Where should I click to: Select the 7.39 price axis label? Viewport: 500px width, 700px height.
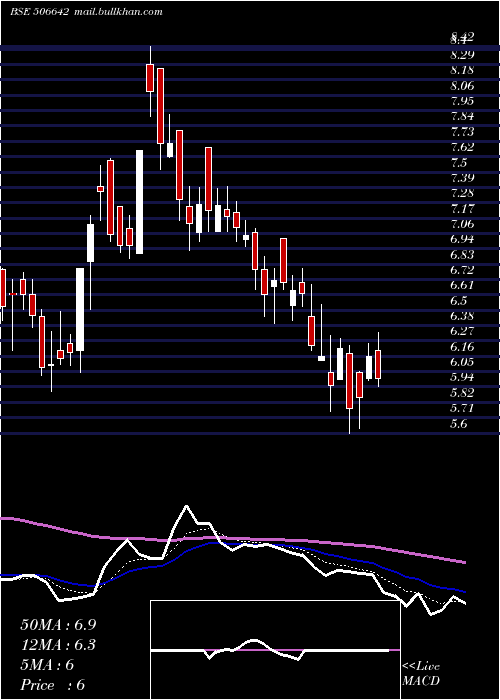pyautogui.click(x=462, y=178)
